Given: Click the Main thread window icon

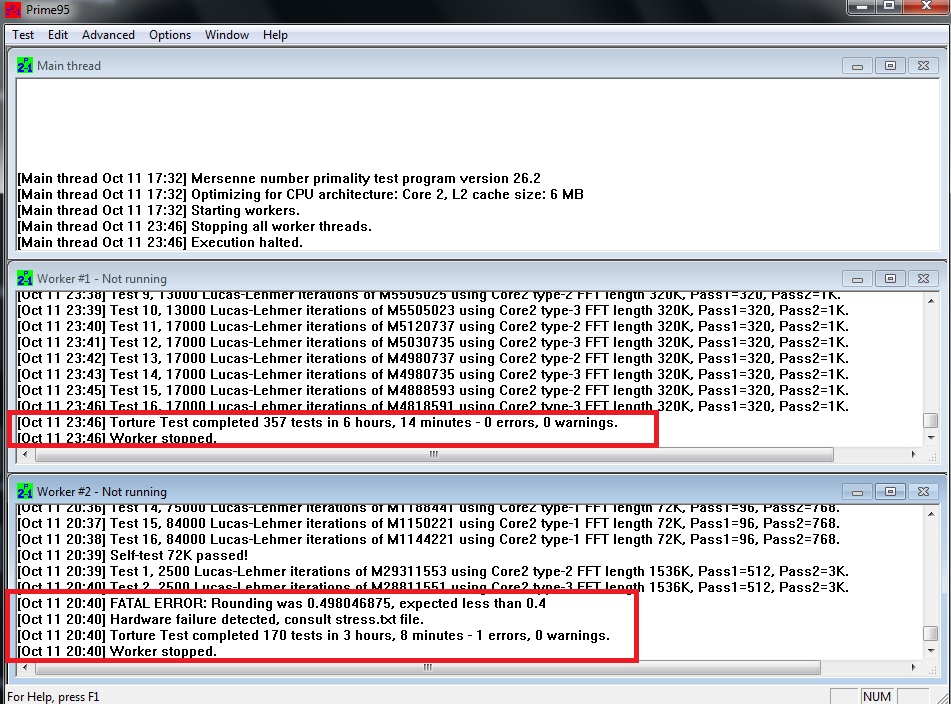Looking at the screenshot, I should coord(25,65).
